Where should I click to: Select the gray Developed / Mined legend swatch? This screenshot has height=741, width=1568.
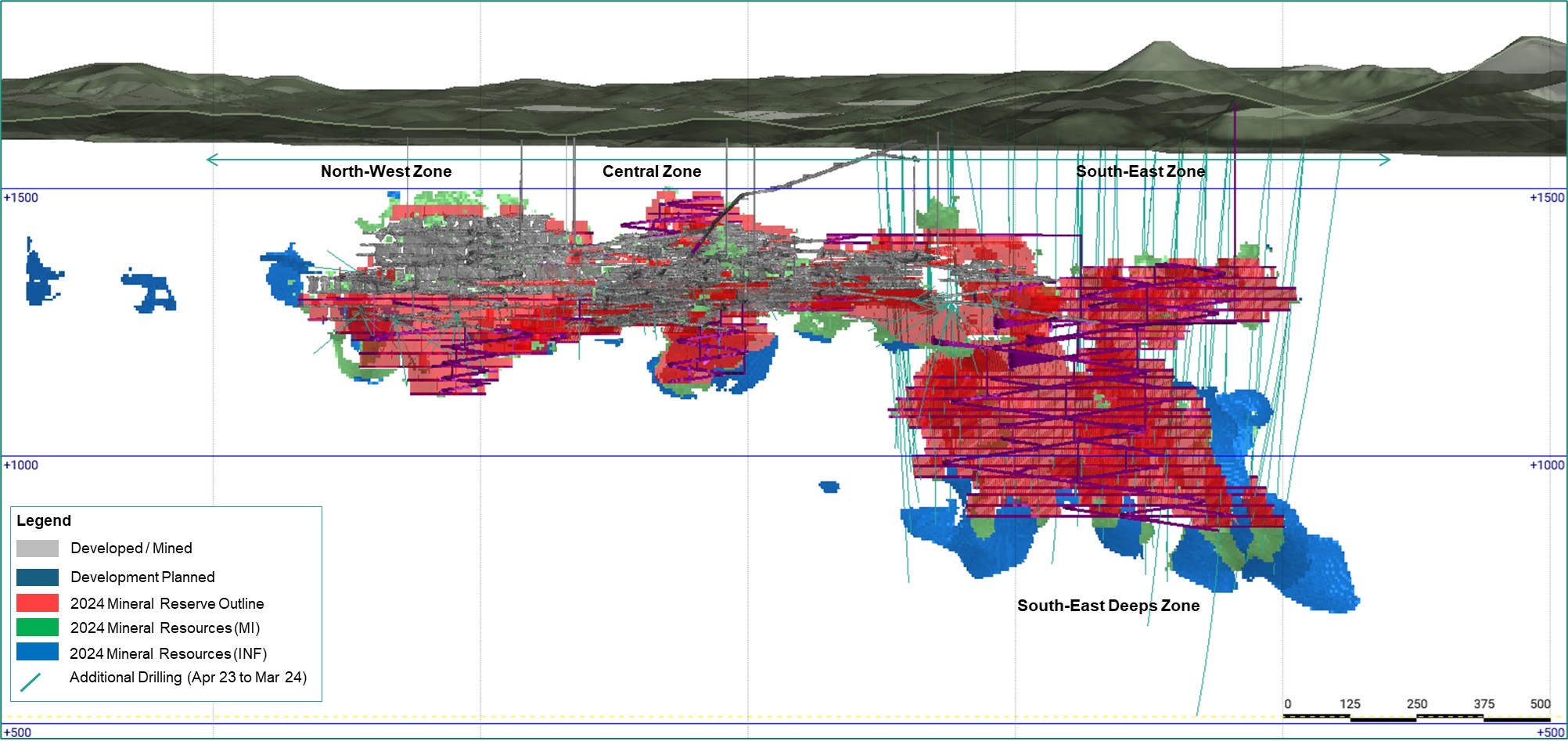(36, 548)
